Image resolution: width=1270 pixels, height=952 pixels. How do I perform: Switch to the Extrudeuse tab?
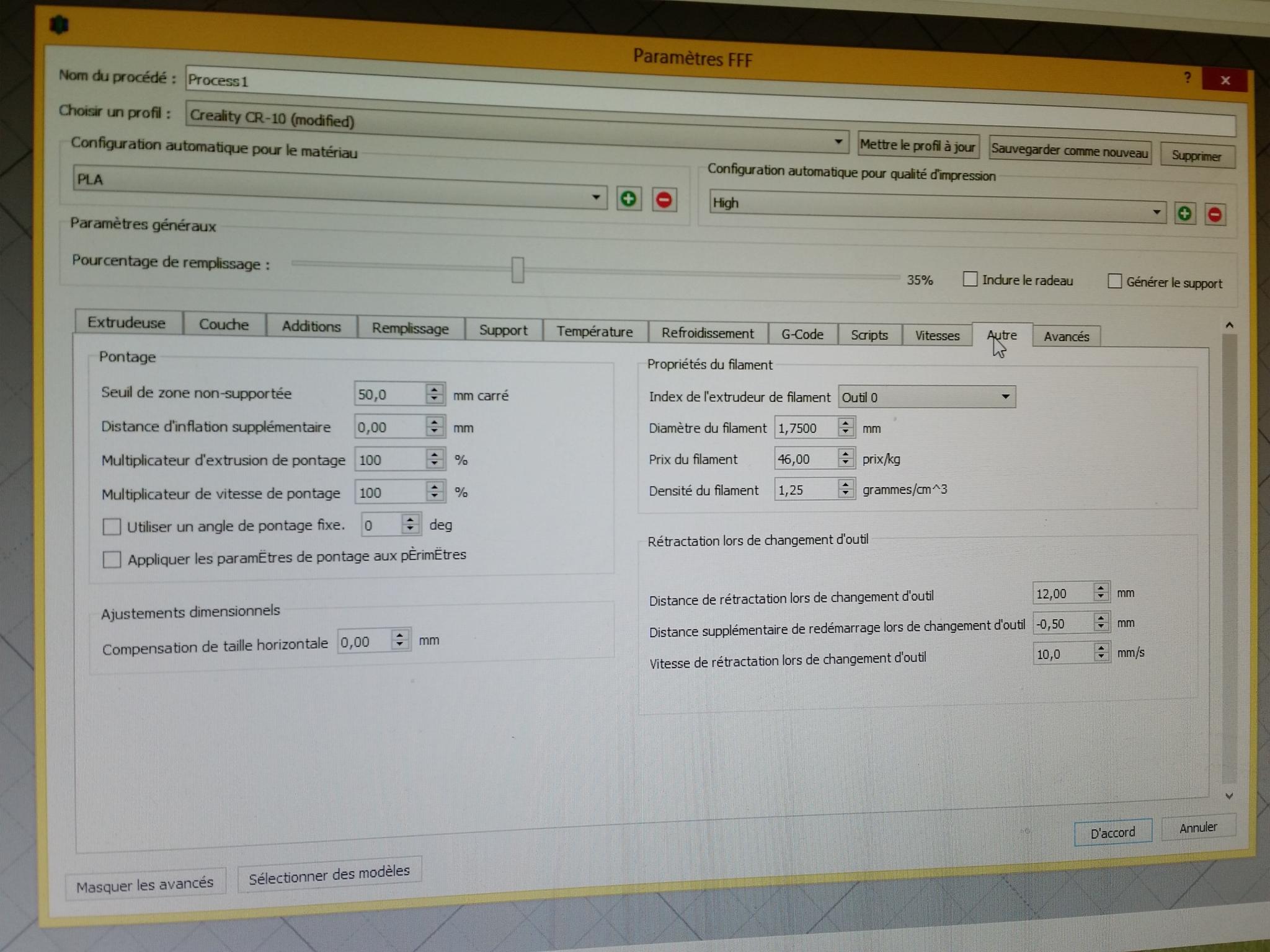tap(127, 323)
